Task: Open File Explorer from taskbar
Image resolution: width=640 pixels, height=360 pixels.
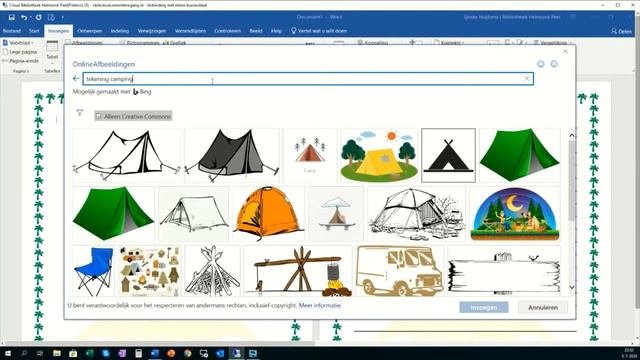Action: 57,353
